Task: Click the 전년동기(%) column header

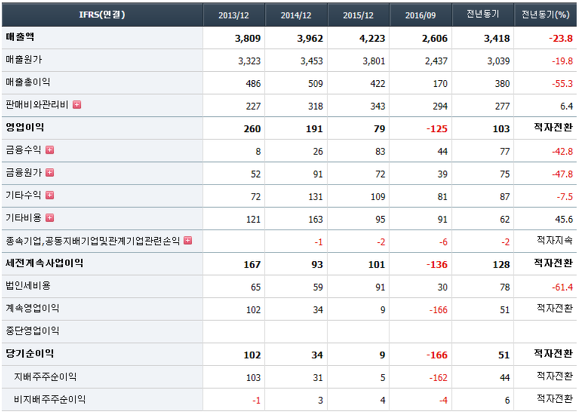Action: tap(545, 15)
